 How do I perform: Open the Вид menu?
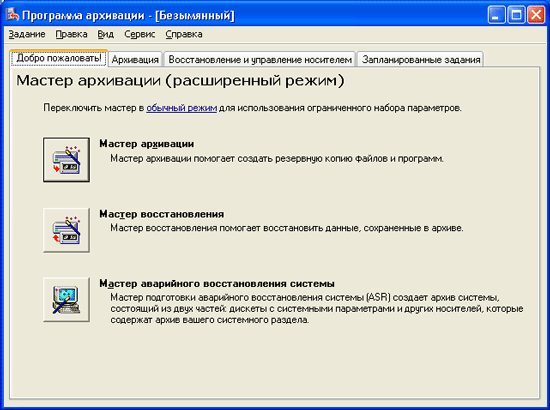(106, 34)
